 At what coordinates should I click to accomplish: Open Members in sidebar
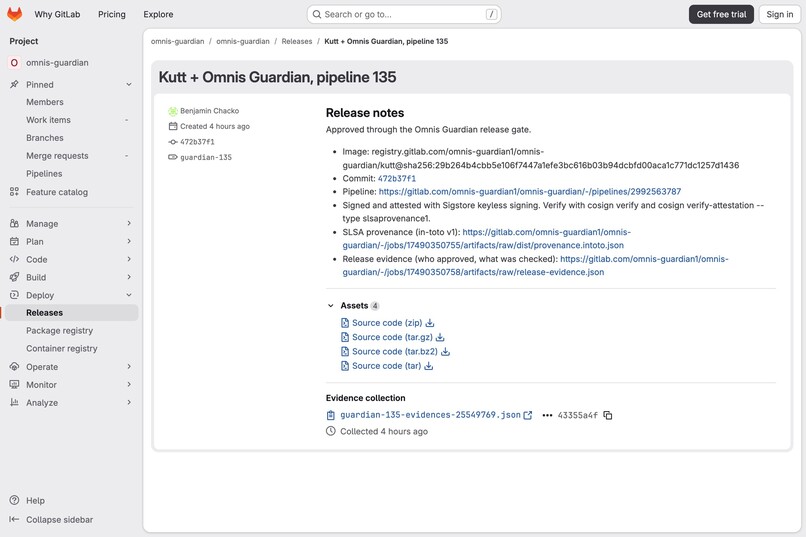tap(45, 102)
